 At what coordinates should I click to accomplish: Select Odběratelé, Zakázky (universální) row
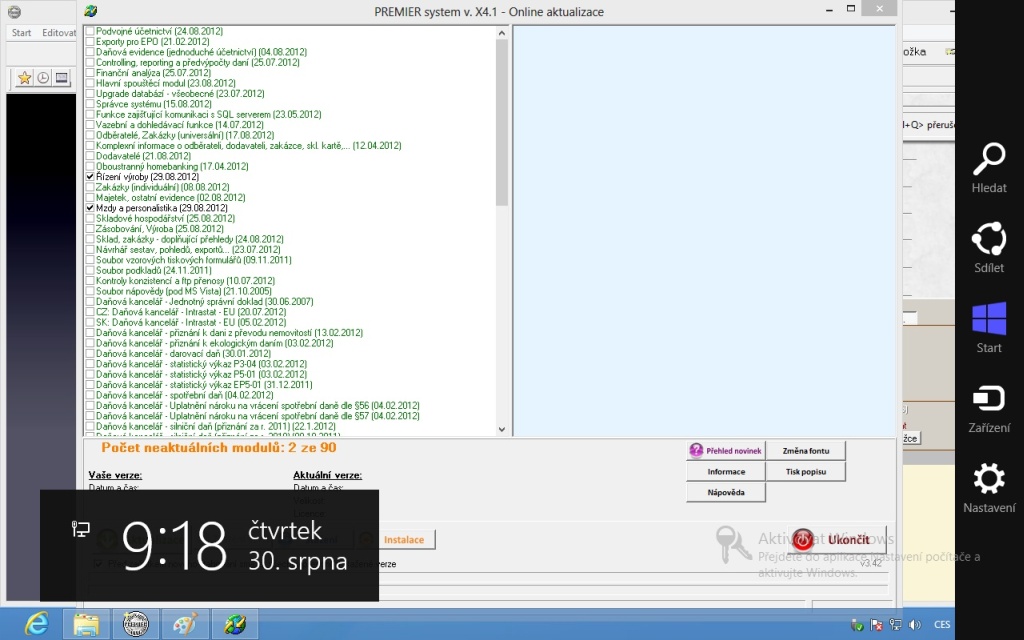[x=185, y=135]
